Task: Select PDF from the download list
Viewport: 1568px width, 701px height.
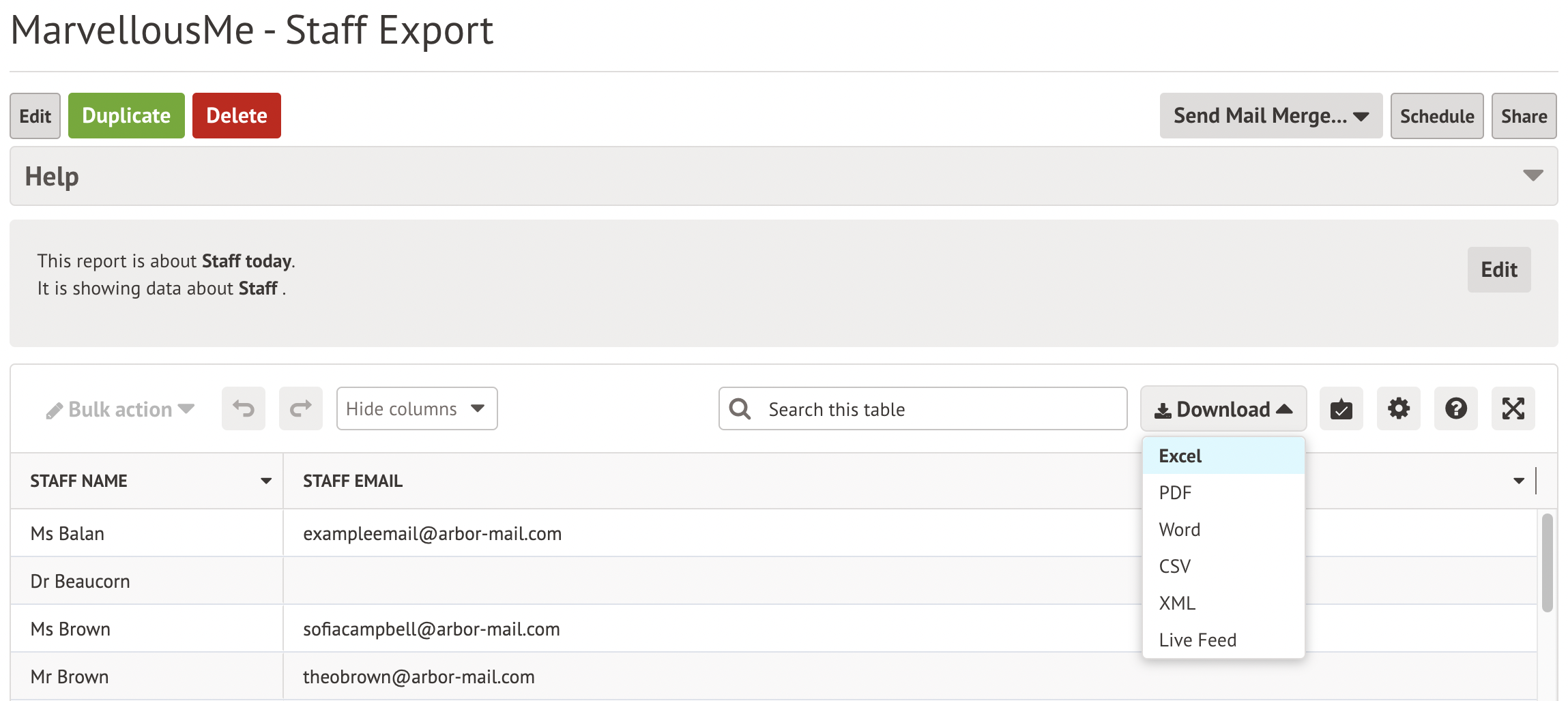Action: pyautogui.click(x=1174, y=492)
